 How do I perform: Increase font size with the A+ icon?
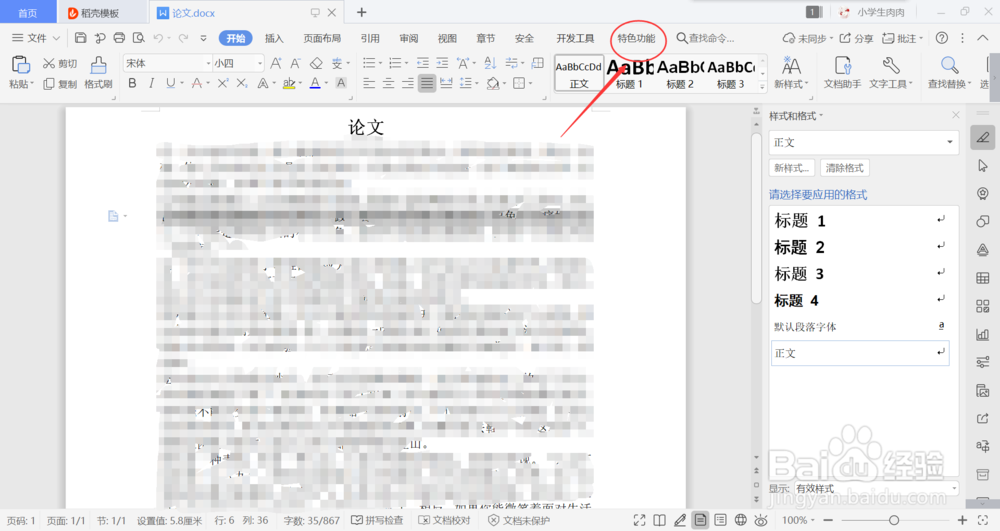276,63
